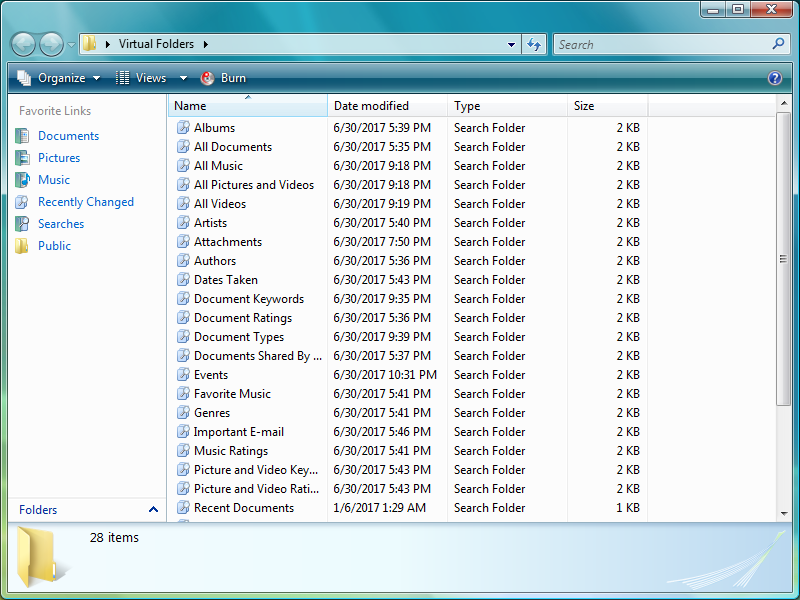
Task: Click the Music sidebar icon
Action: tap(22, 180)
